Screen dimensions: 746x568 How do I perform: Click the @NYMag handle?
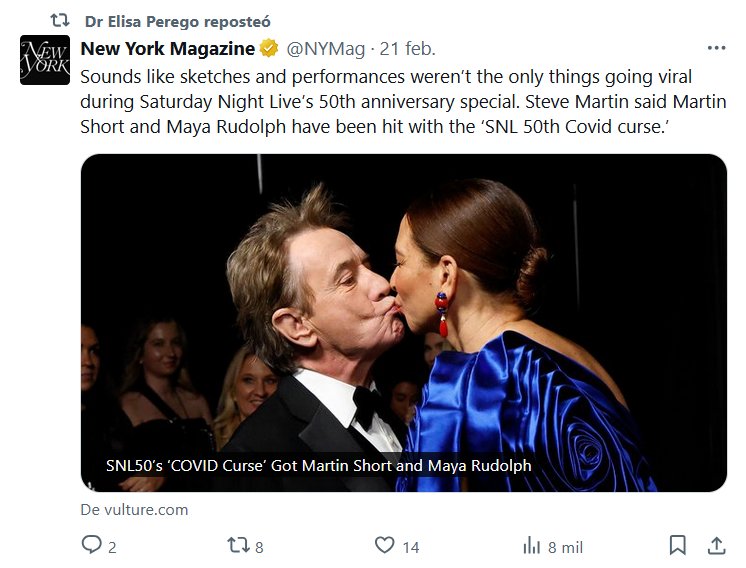click(x=327, y=49)
